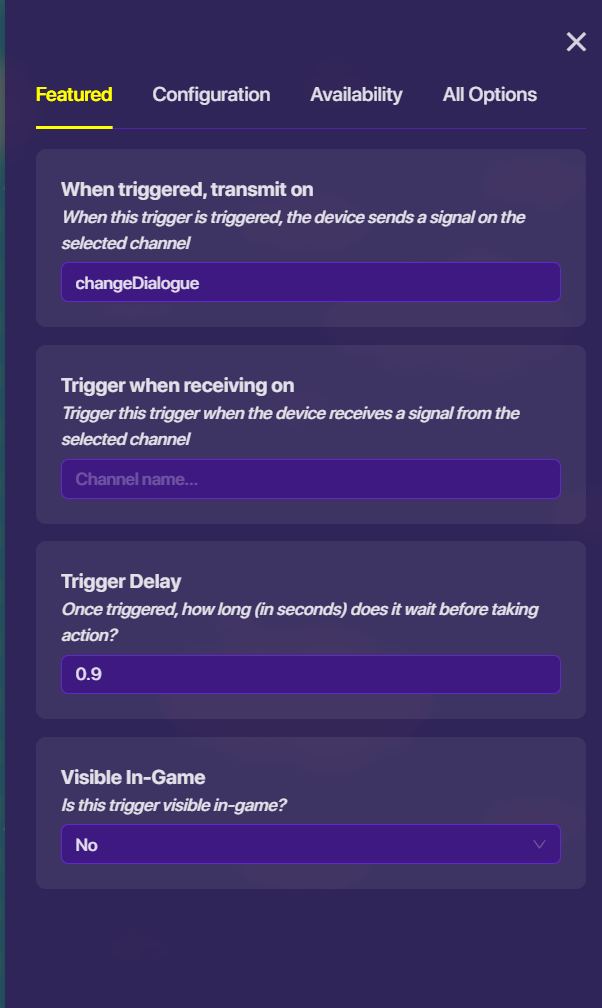Open the Visible In-Game dropdown set to No
The width and height of the screenshot is (602, 1008).
300,845
